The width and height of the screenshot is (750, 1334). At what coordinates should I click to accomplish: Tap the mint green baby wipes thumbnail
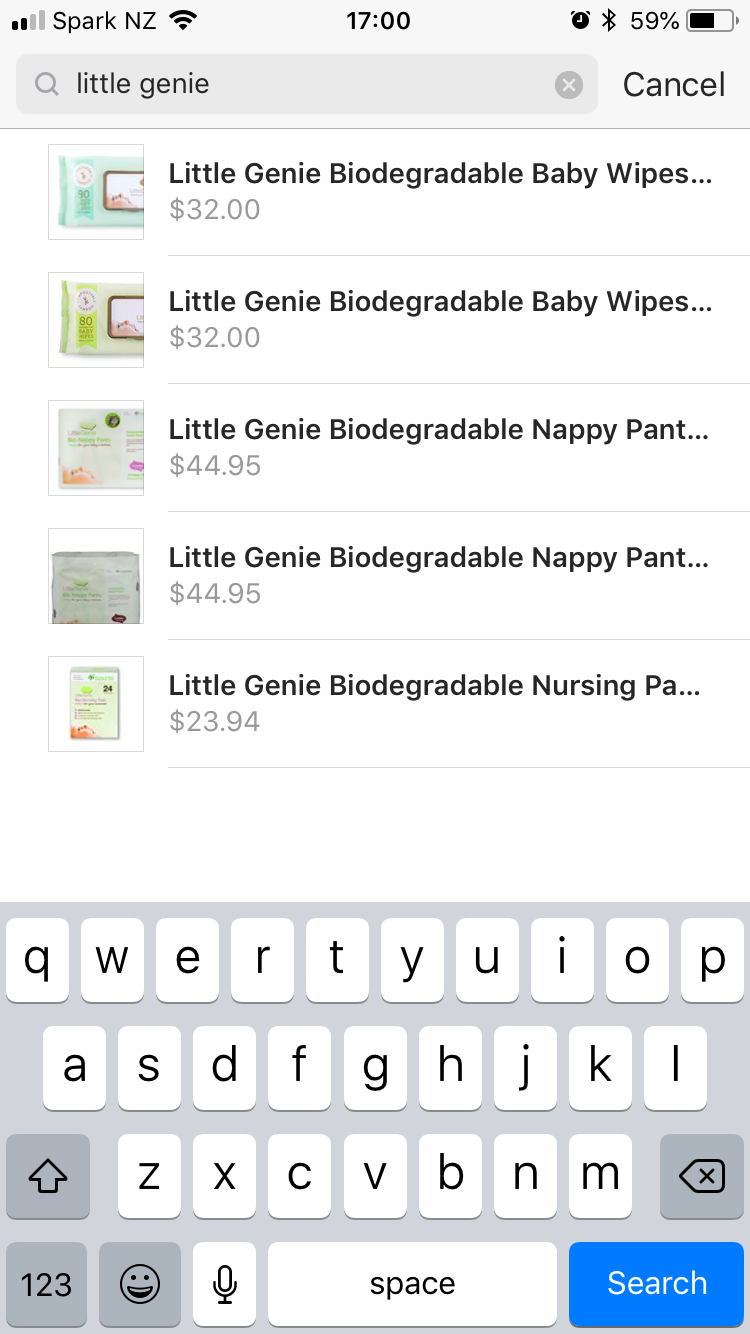pos(96,192)
